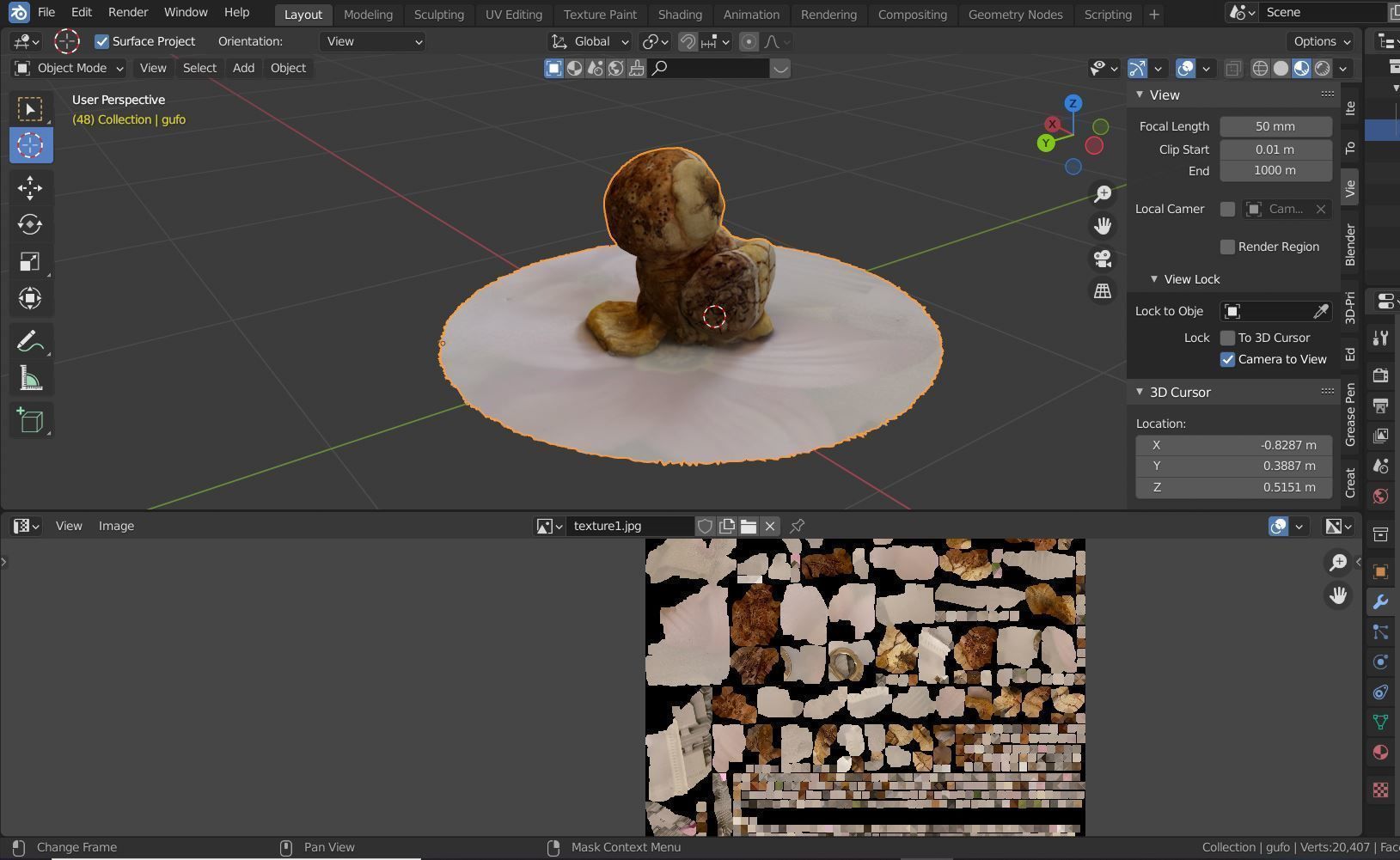Toggle X-ray display mode
Viewport: 1400px width, 860px height.
pyautogui.click(x=1232, y=69)
